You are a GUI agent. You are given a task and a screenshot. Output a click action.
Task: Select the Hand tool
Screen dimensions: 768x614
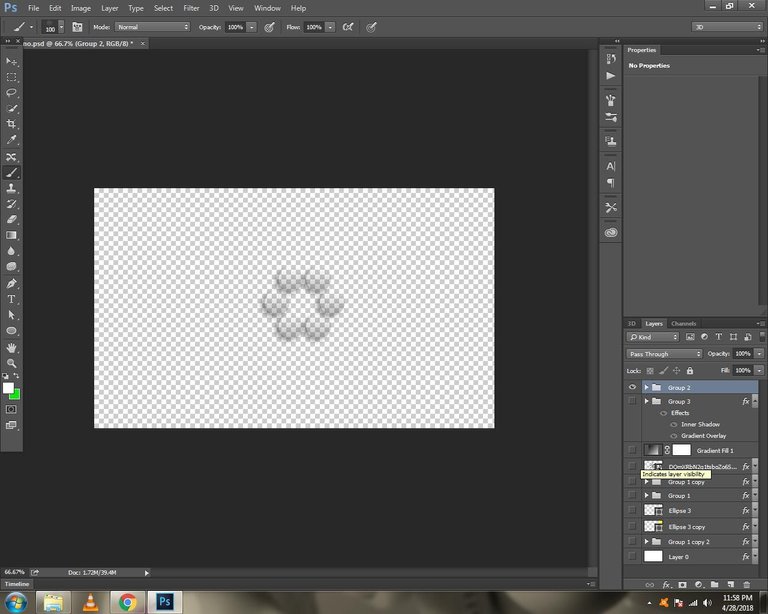11,348
